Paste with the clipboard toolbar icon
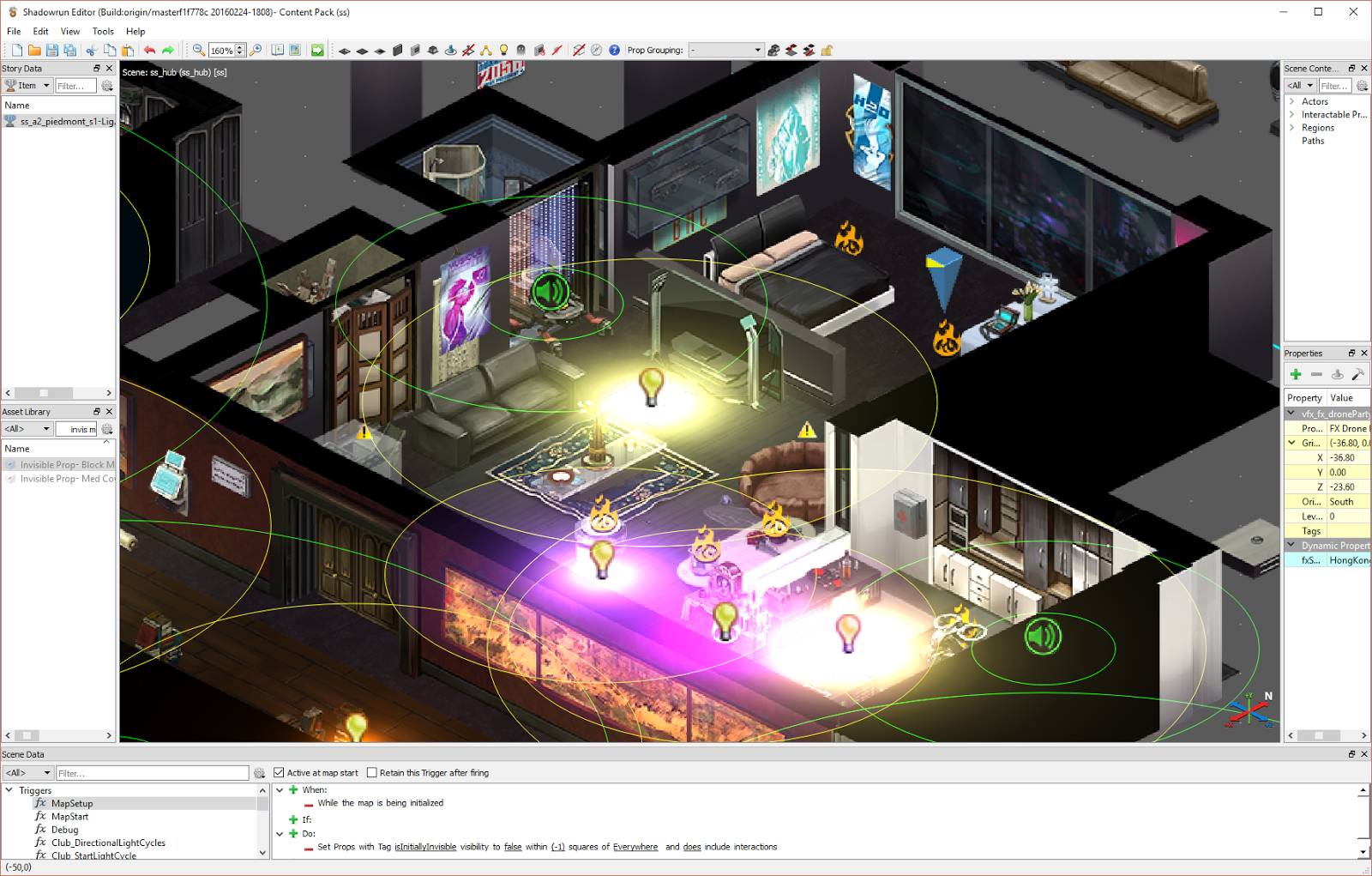1372x876 pixels. [x=128, y=51]
